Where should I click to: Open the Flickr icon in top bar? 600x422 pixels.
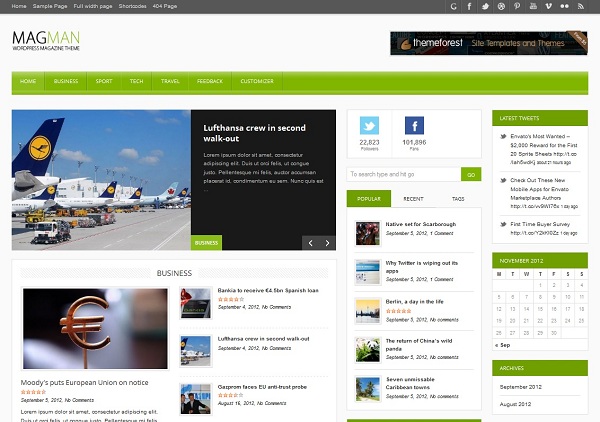click(x=564, y=7)
